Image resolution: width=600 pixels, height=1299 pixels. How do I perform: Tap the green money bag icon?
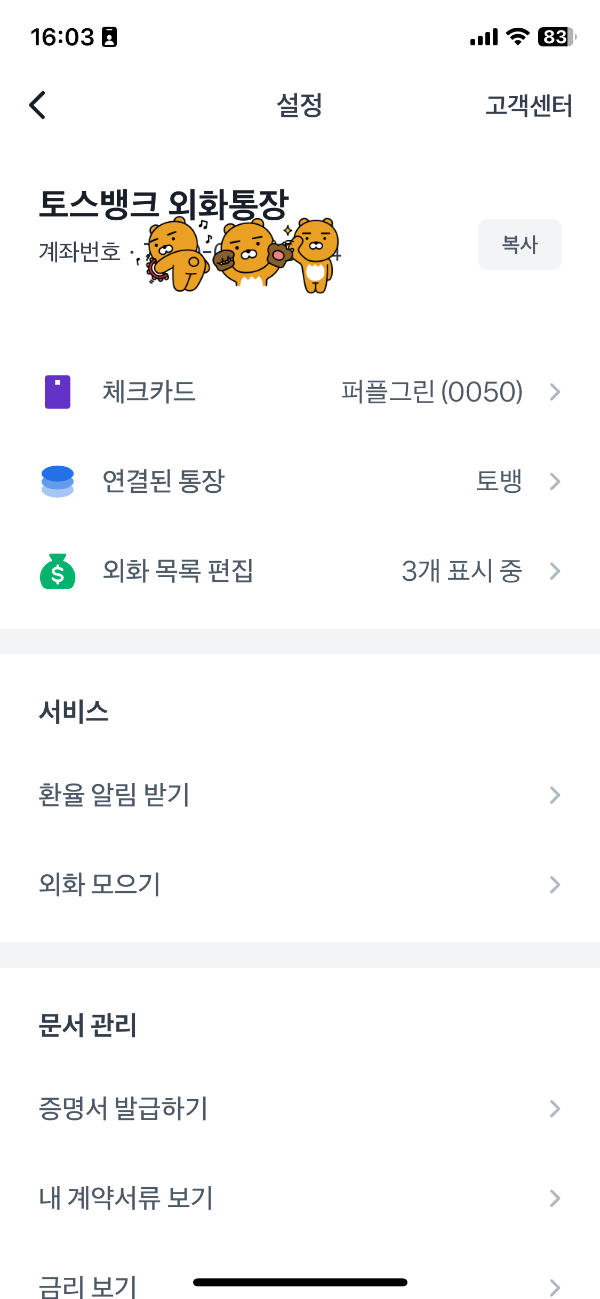58,571
